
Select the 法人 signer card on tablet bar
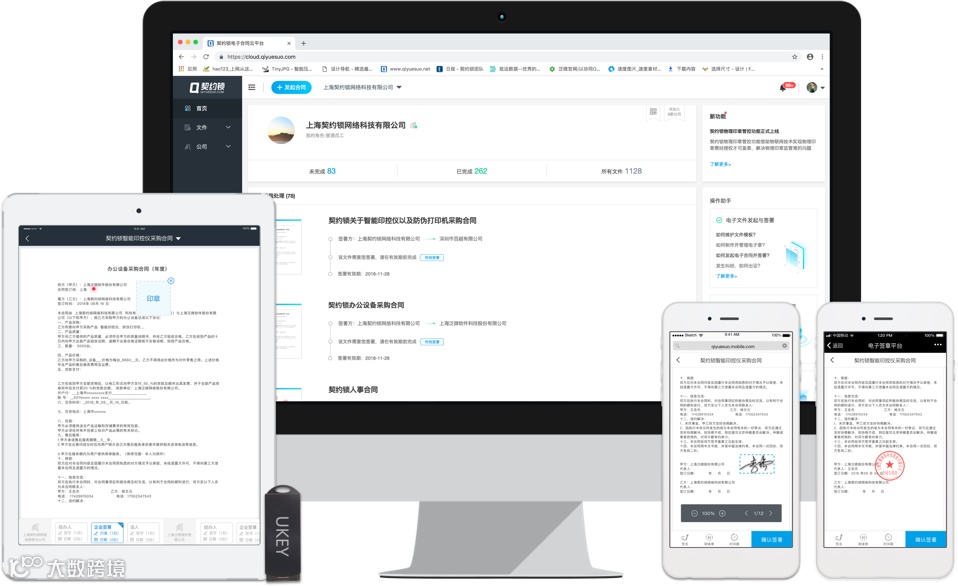[144, 532]
